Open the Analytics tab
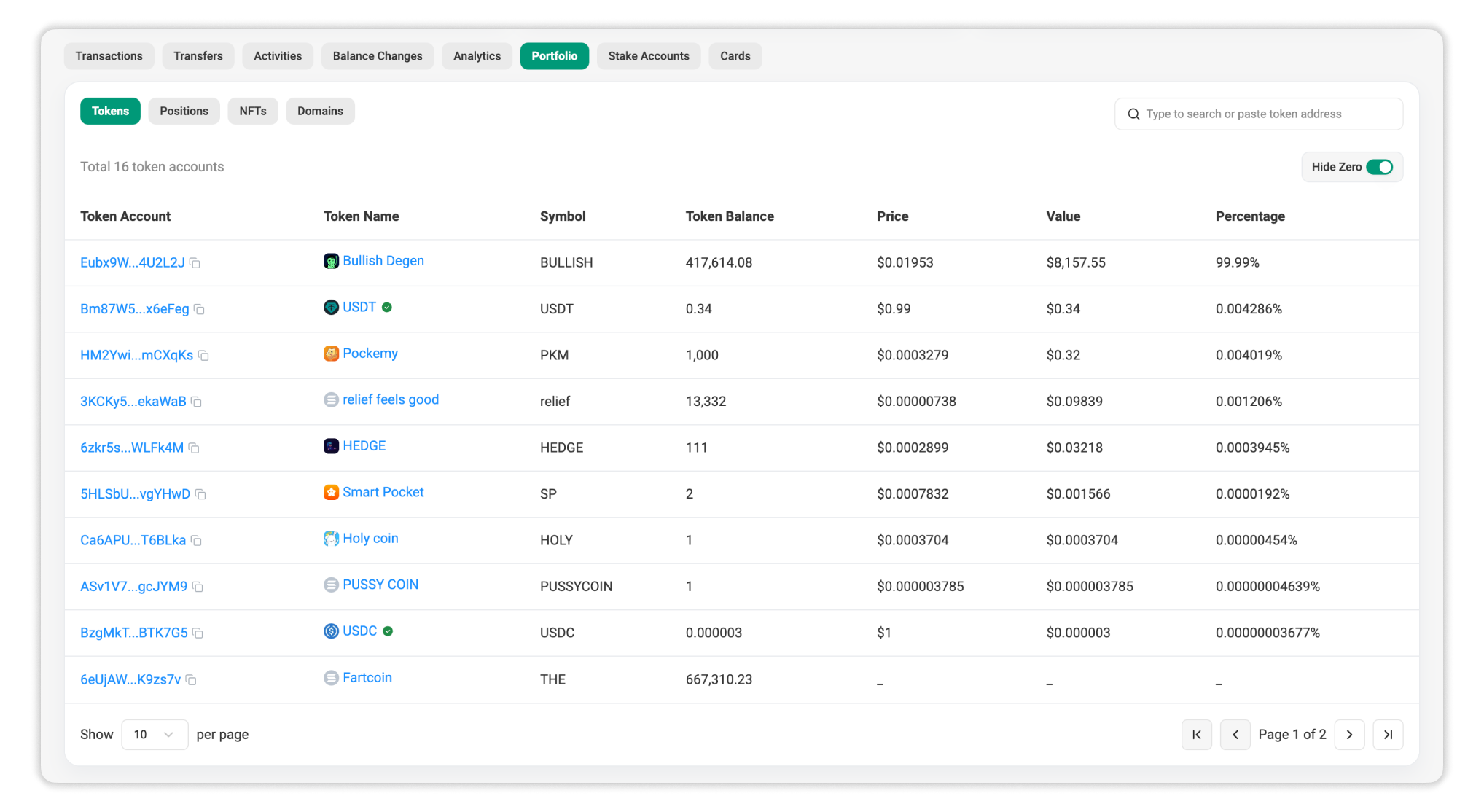Screen dimensions: 1484x812 coord(477,55)
